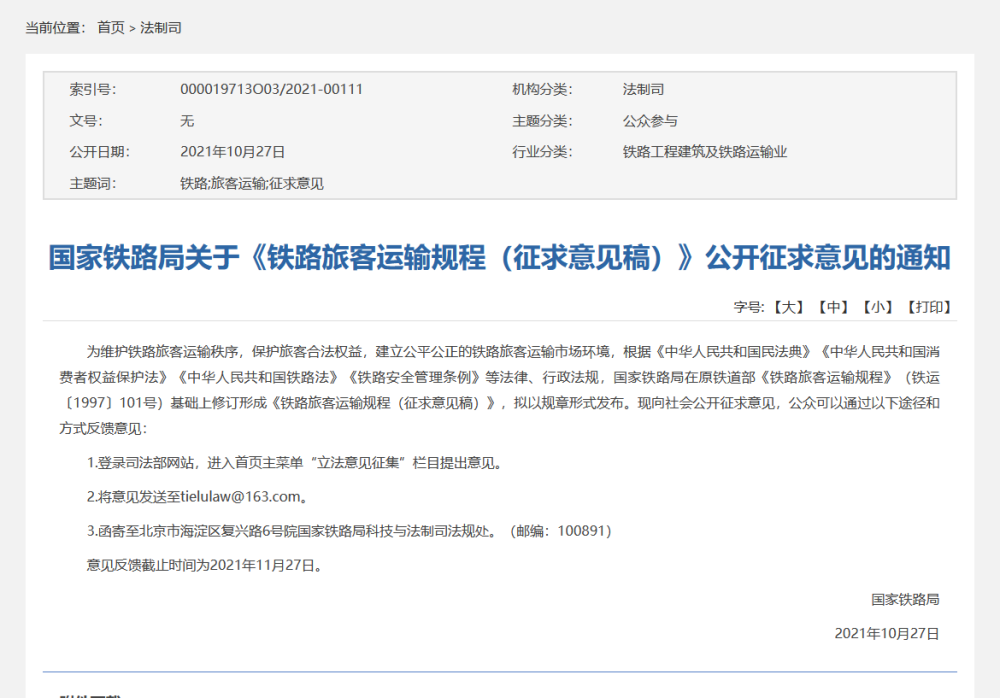Viewport: 1000px width, 698px height.
Task: Select 铁路工程建筑及铁路运输业 industry classification
Action: coord(705,152)
